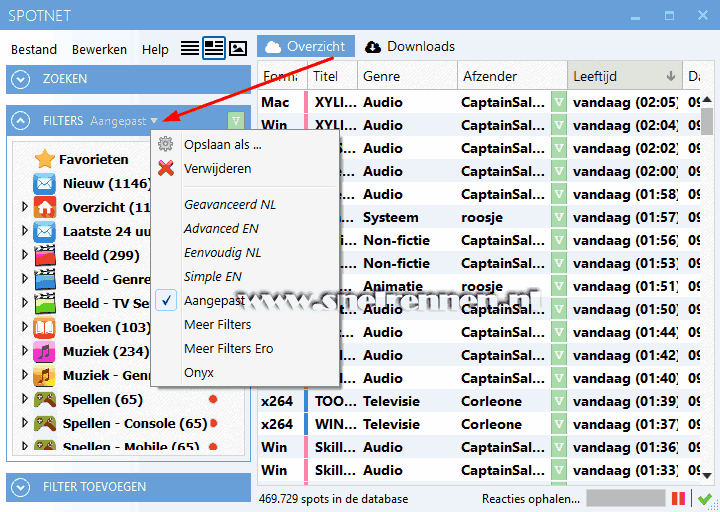Image resolution: width=720 pixels, height=512 pixels.
Task: Click the Beeld - TV Series clapperboard icon
Action: [45, 303]
